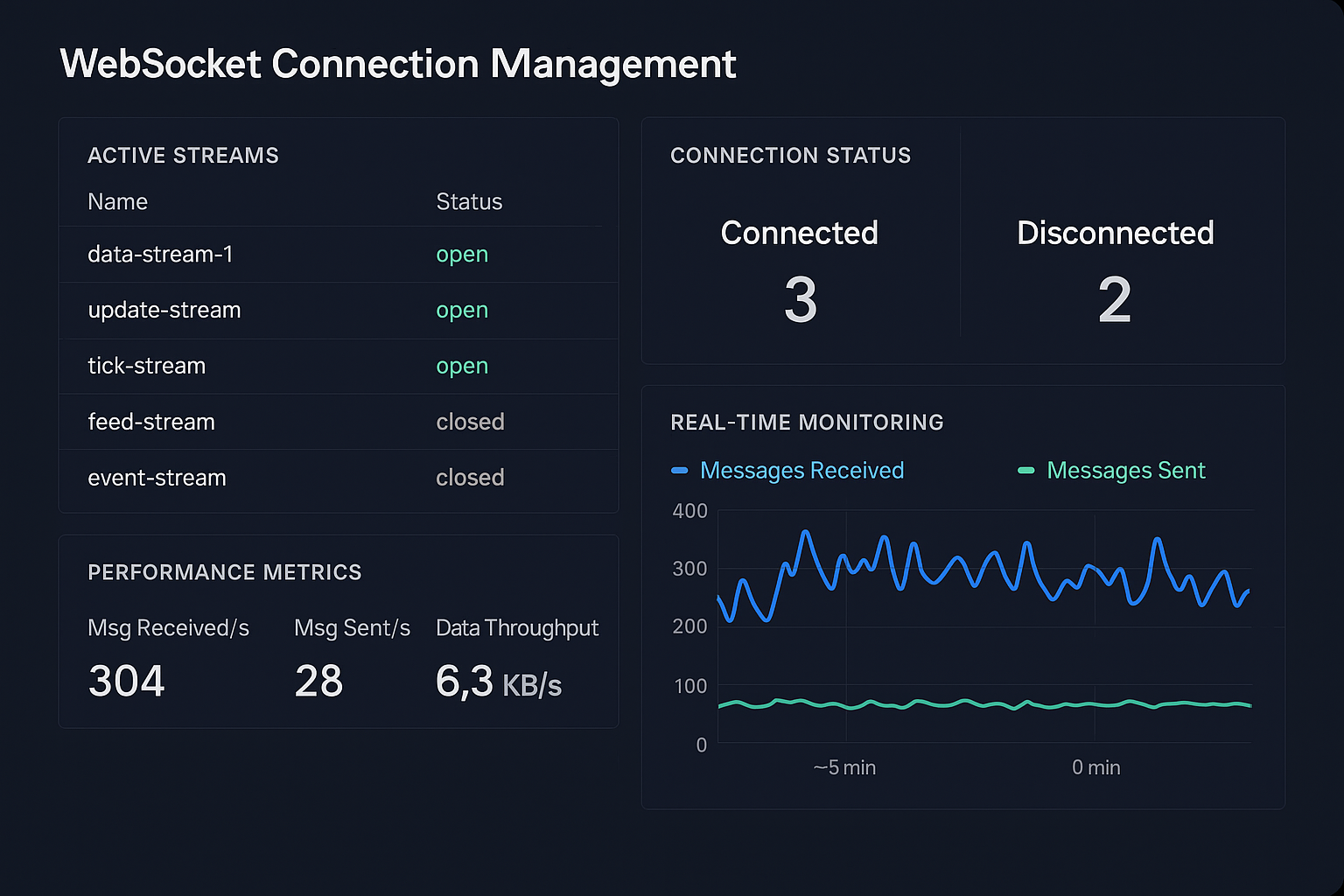
Task: Click the CONNECTION STATUS panel title
Action: point(790,156)
